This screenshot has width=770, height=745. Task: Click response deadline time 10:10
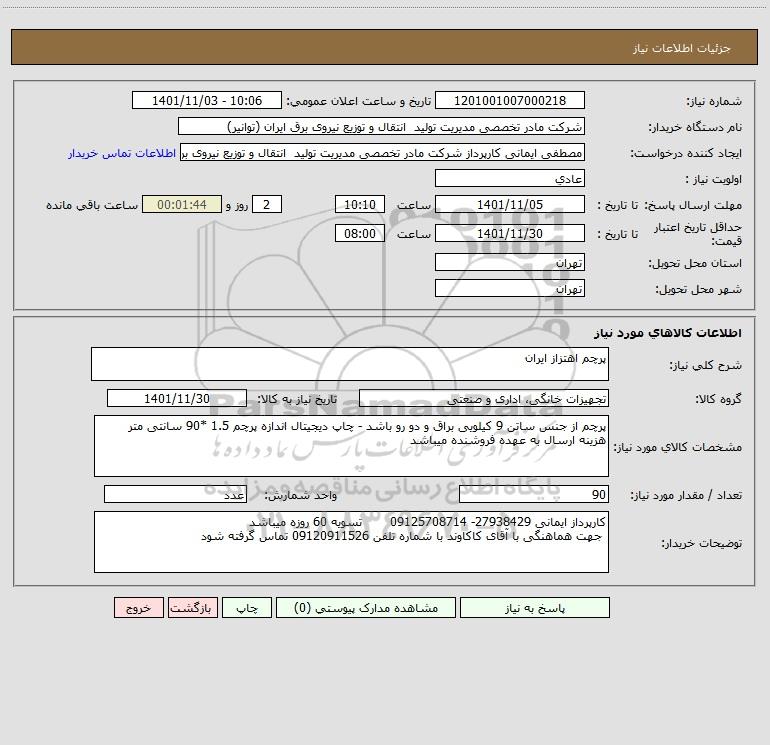tap(359, 204)
